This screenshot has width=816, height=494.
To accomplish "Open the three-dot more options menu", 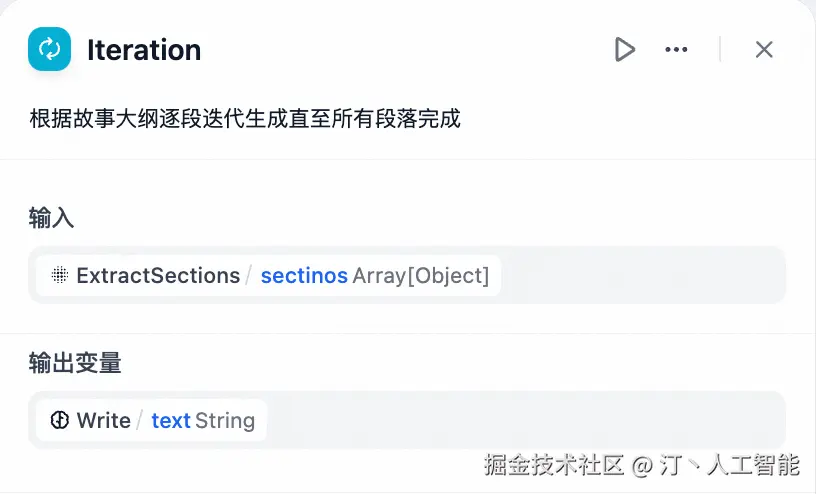I will point(676,49).
